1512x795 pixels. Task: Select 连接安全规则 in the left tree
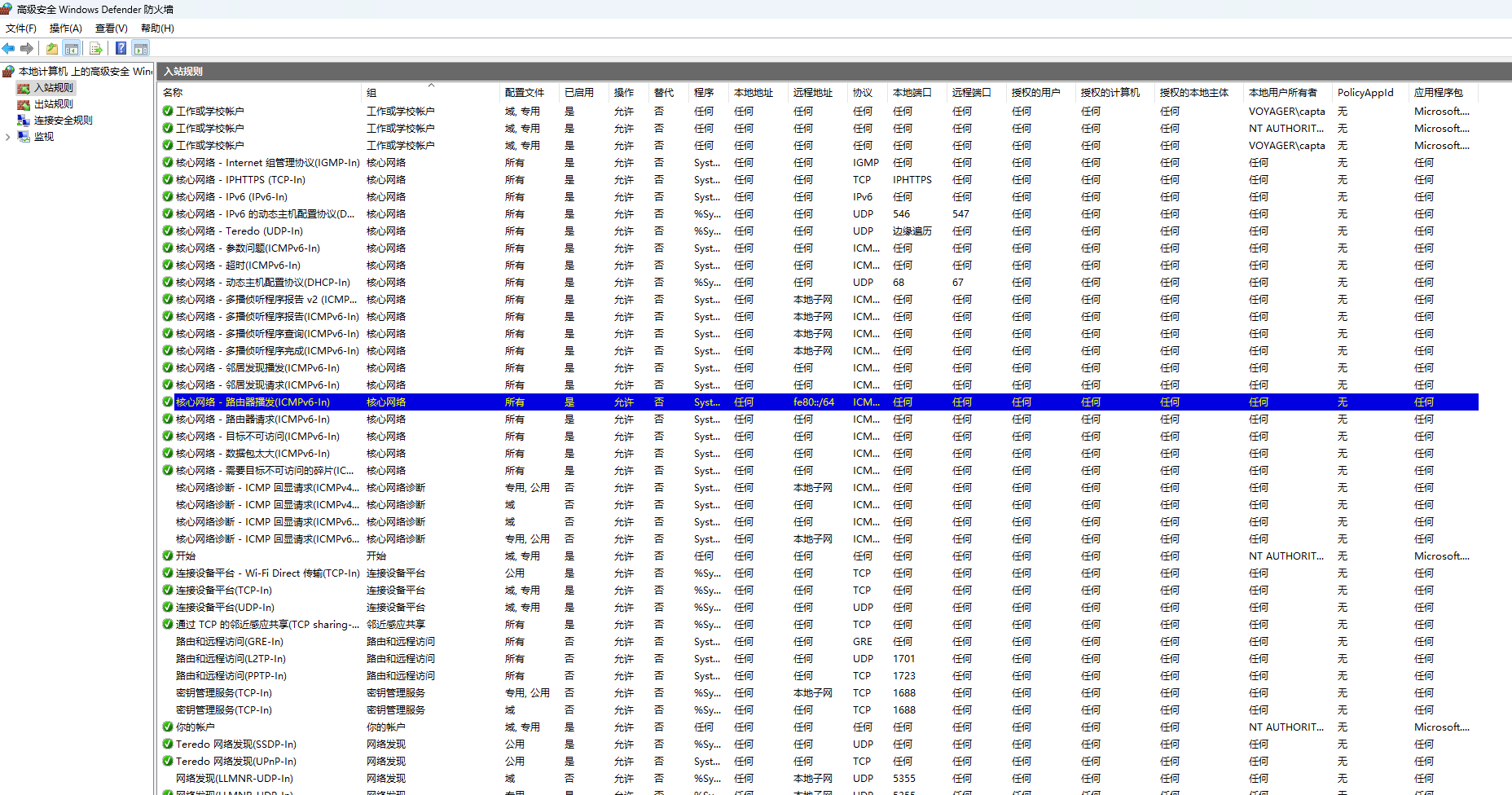[x=63, y=121]
